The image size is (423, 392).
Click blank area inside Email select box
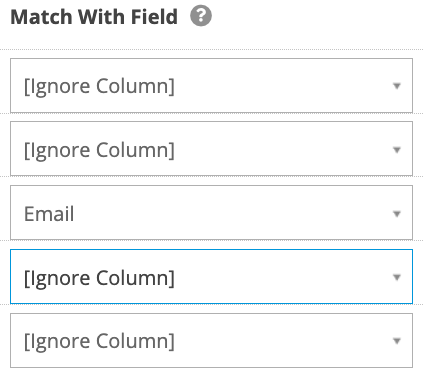tap(233, 213)
